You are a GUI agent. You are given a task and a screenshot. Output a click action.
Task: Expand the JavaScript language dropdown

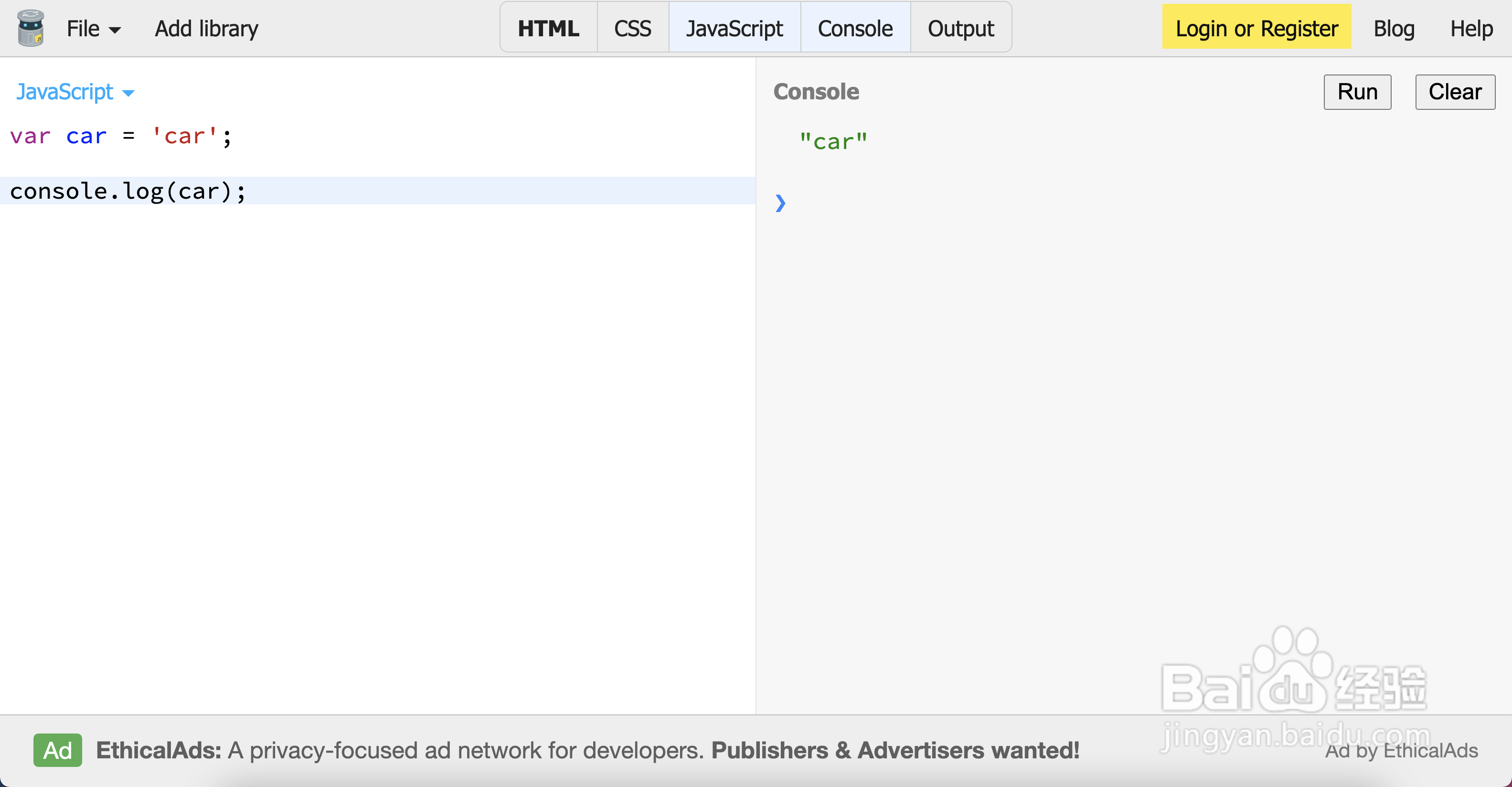click(x=75, y=92)
